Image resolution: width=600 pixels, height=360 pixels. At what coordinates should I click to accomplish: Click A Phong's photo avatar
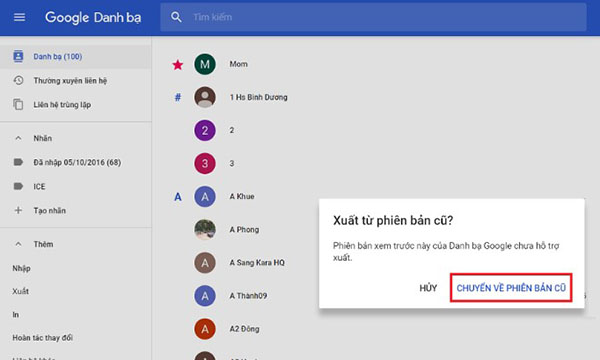pos(205,230)
